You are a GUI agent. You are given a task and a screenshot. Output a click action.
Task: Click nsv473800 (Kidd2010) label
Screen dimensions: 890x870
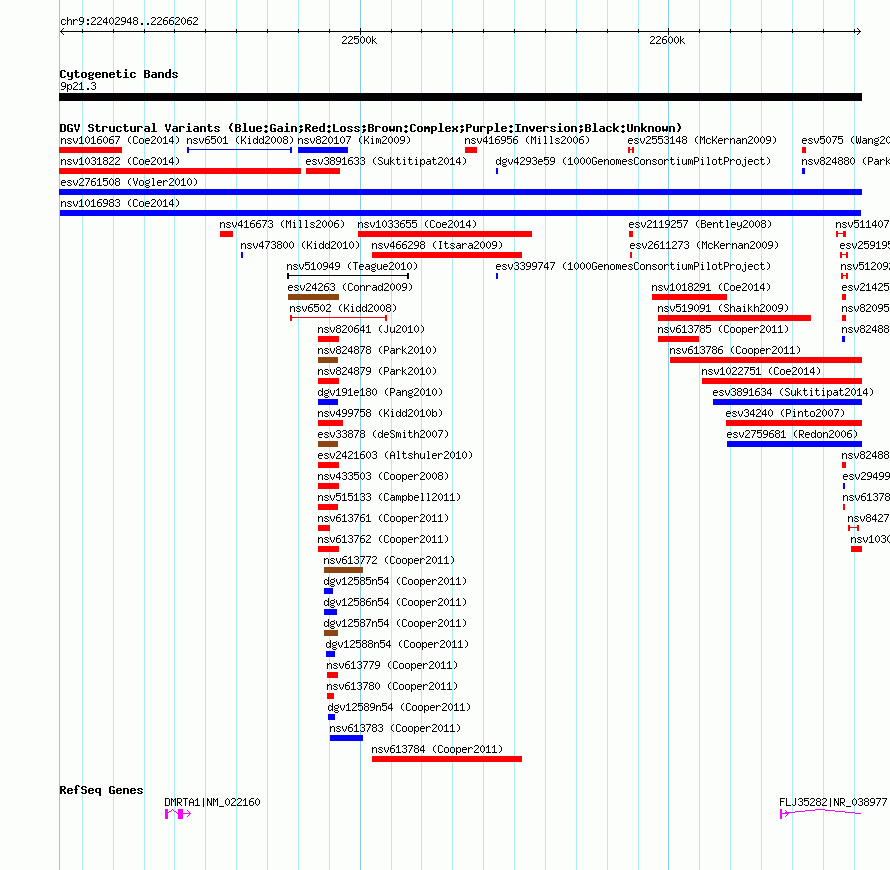point(300,245)
